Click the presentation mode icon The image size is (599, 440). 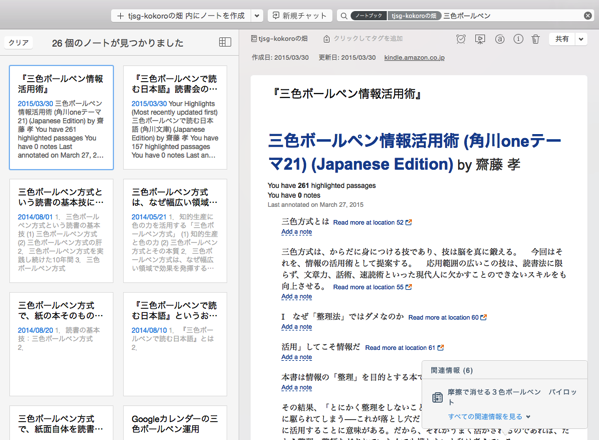pyautogui.click(x=480, y=39)
